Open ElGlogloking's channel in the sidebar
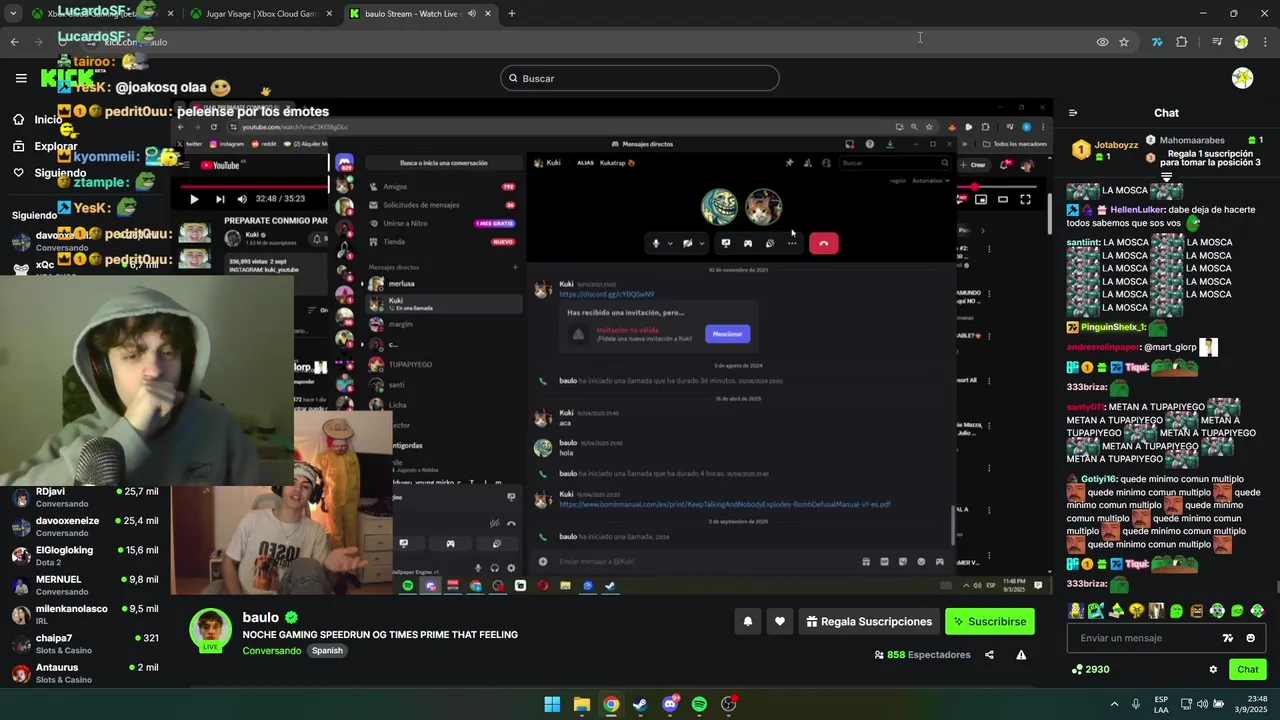 coord(85,555)
